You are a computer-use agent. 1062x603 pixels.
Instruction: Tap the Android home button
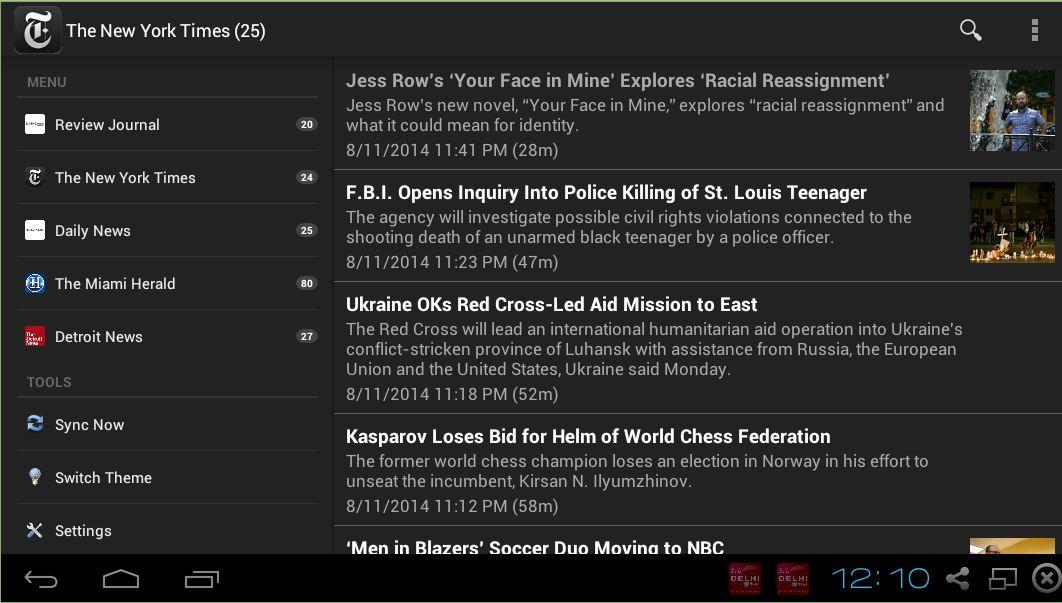[x=121, y=579]
